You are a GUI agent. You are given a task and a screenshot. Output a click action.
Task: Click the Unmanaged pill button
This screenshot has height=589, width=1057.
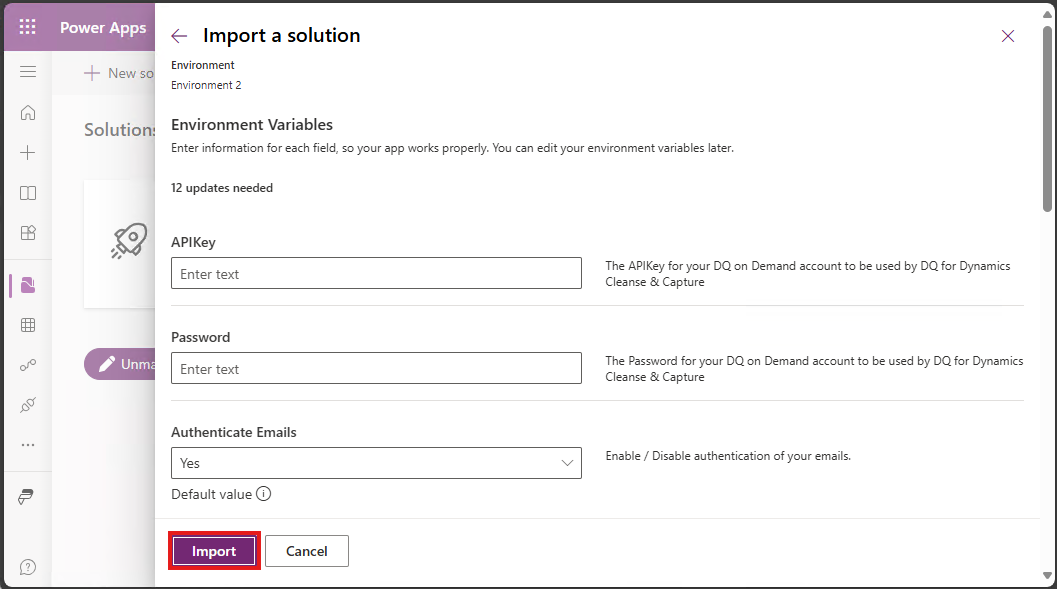[x=120, y=364]
